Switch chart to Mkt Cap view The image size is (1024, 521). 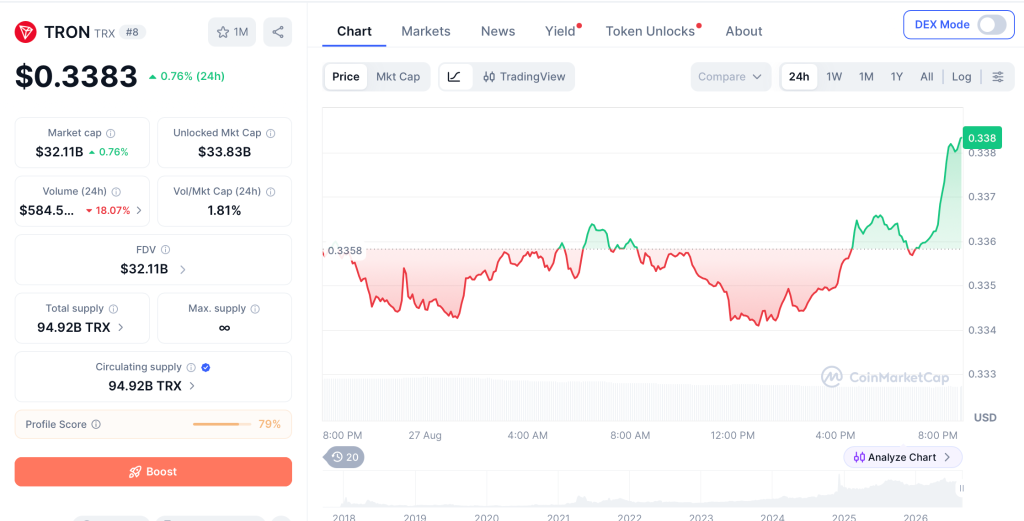(398, 76)
